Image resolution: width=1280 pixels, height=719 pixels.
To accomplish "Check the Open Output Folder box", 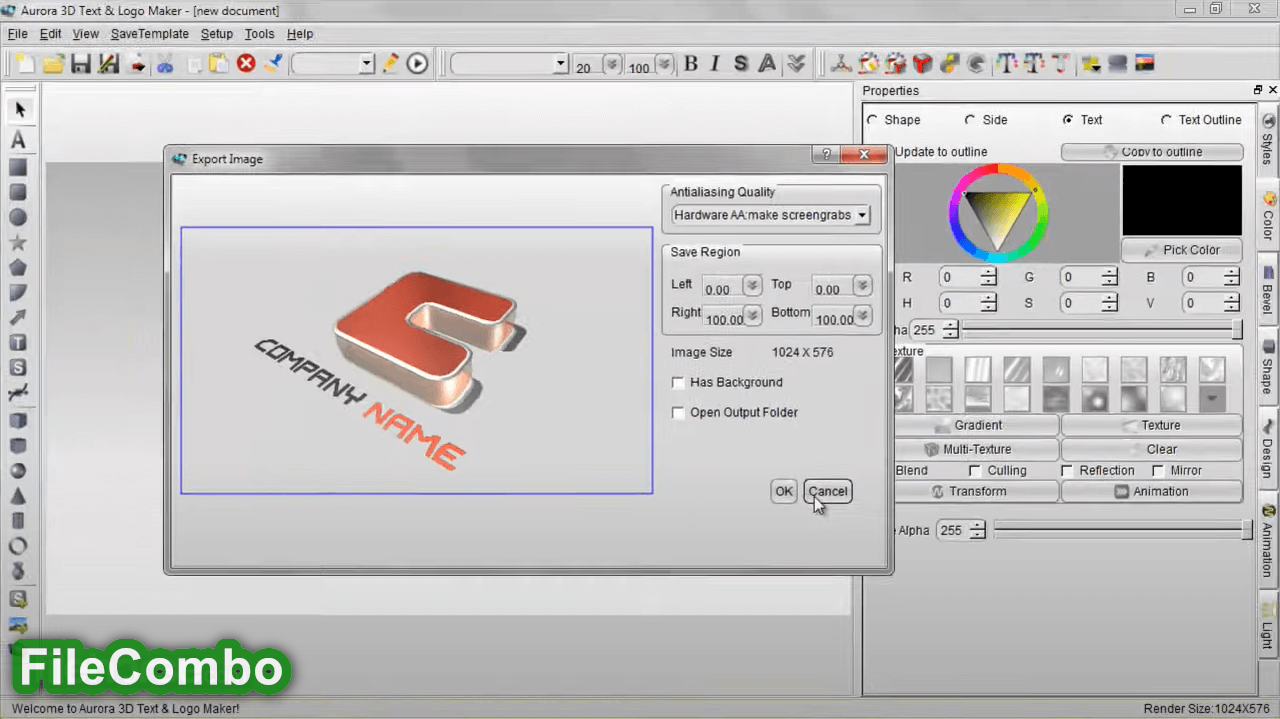I will coord(678,413).
